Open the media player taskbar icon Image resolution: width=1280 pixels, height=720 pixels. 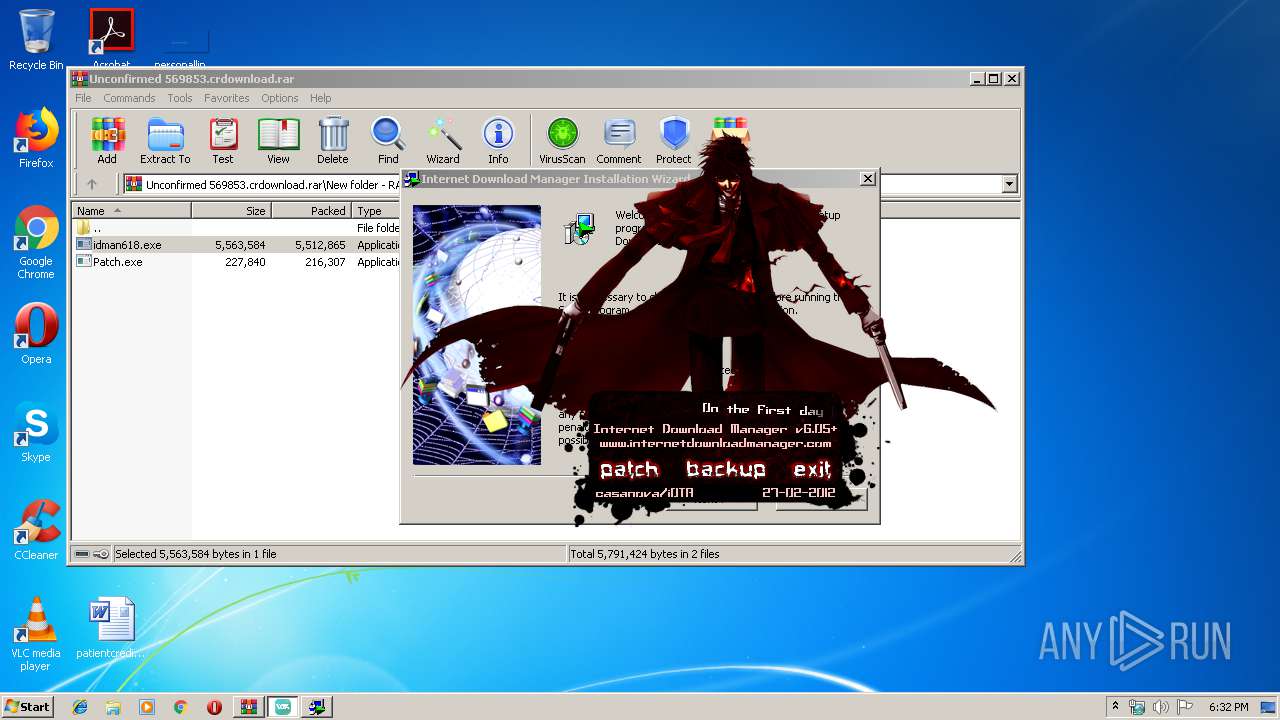(x=147, y=707)
